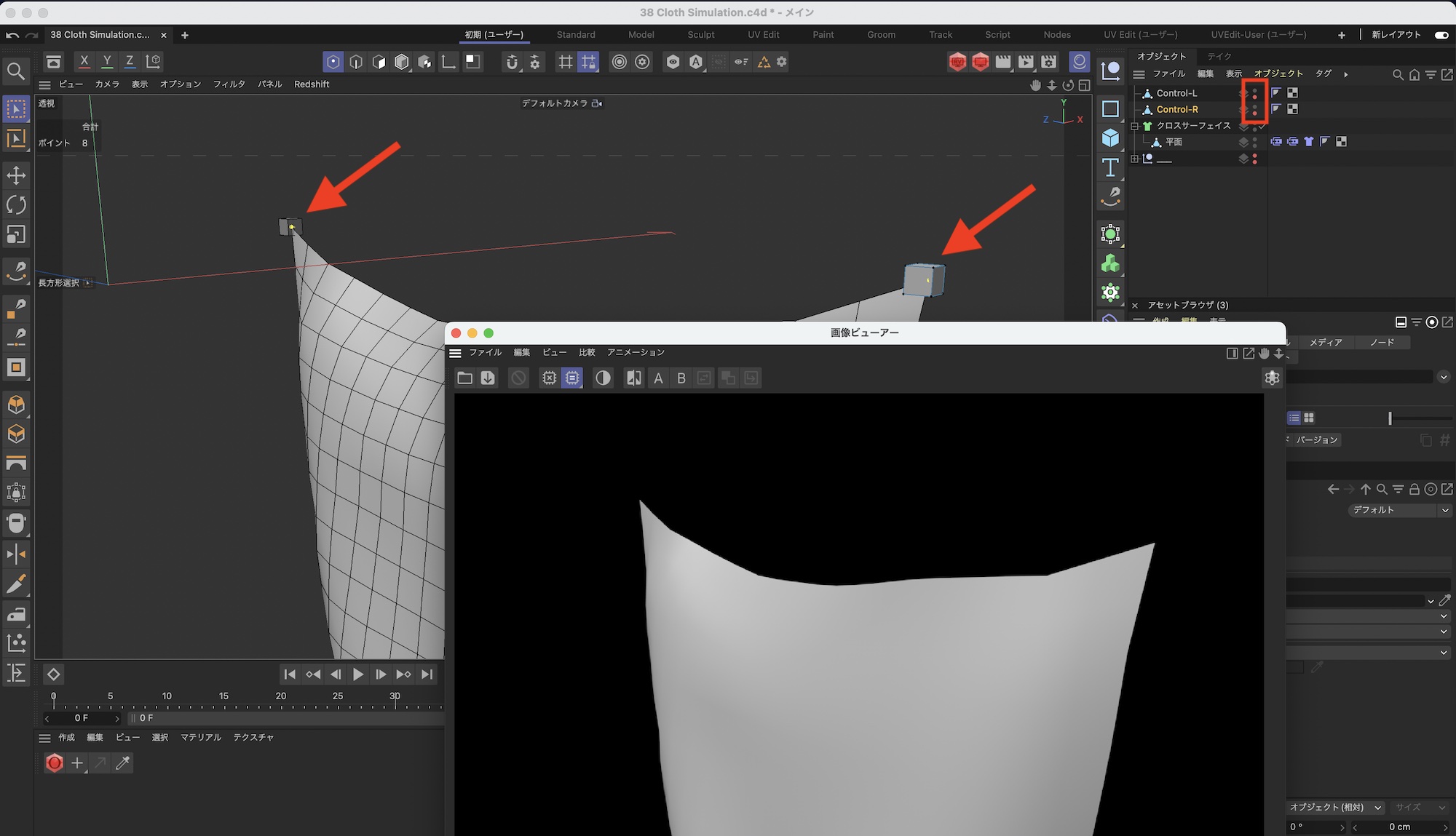Image resolution: width=1456 pixels, height=836 pixels.
Task: Toggle the new layout switch
Action: [1441, 35]
